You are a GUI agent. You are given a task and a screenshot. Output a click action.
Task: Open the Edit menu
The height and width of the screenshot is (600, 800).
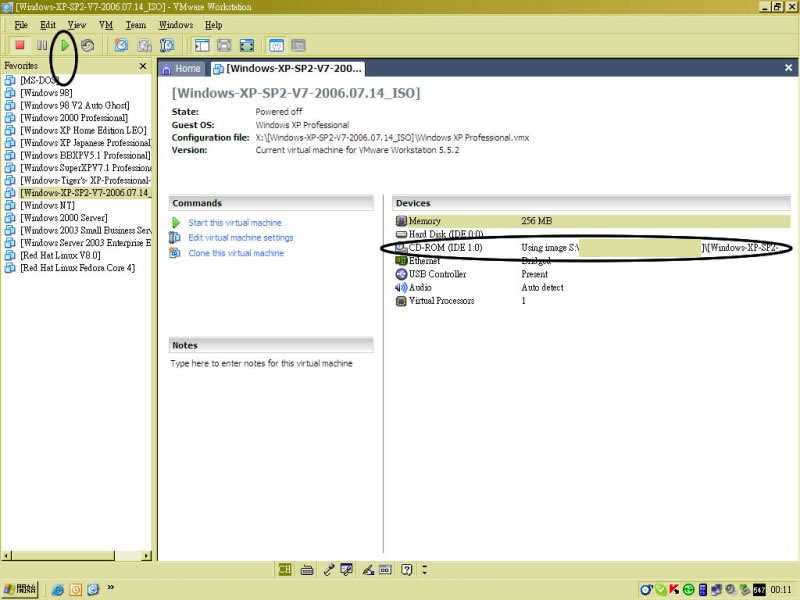click(x=48, y=25)
